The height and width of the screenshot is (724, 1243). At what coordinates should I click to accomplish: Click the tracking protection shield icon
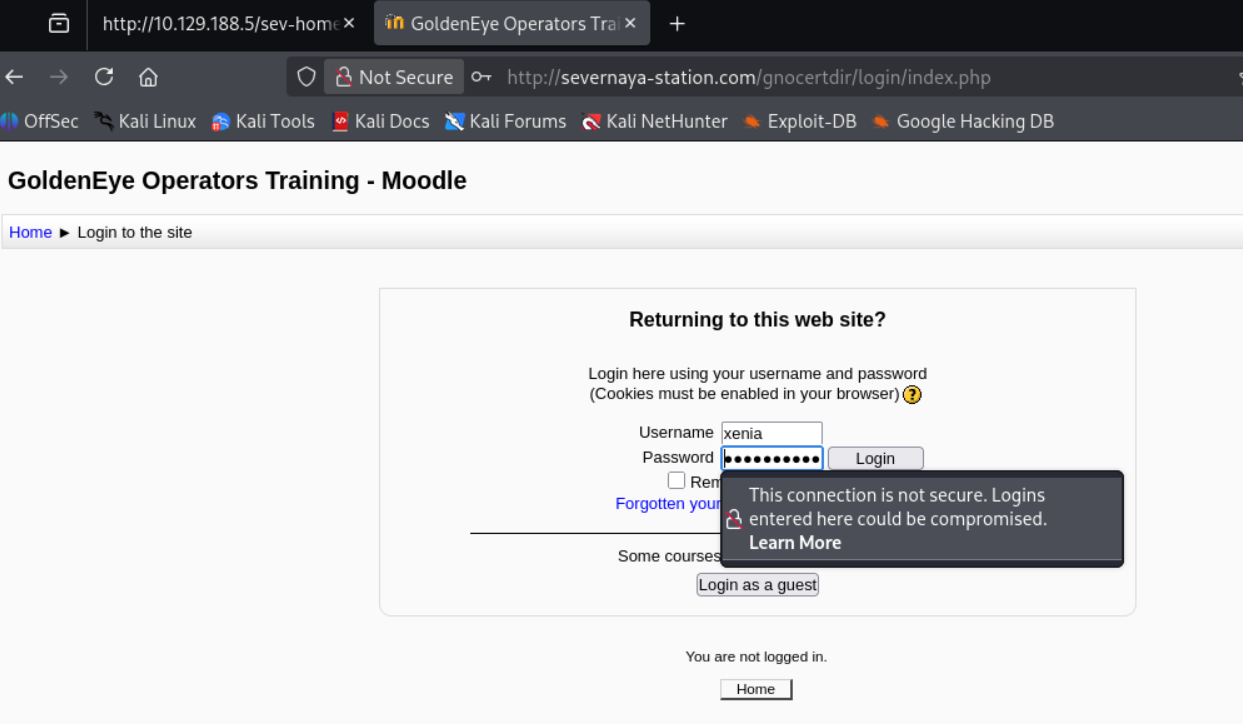pos(306,77)
